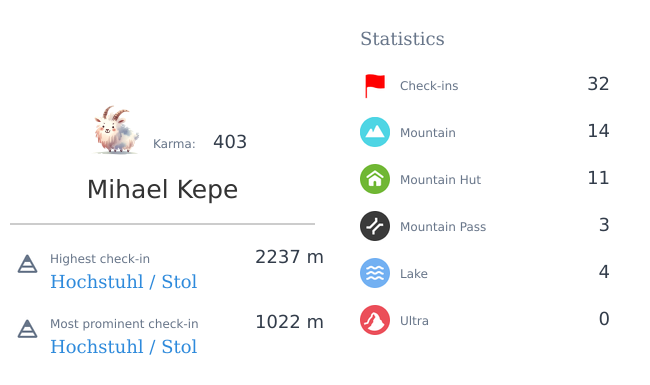650x385 pixels.
Task: Select the Mountain Hut label
Action: coord(440,179)
